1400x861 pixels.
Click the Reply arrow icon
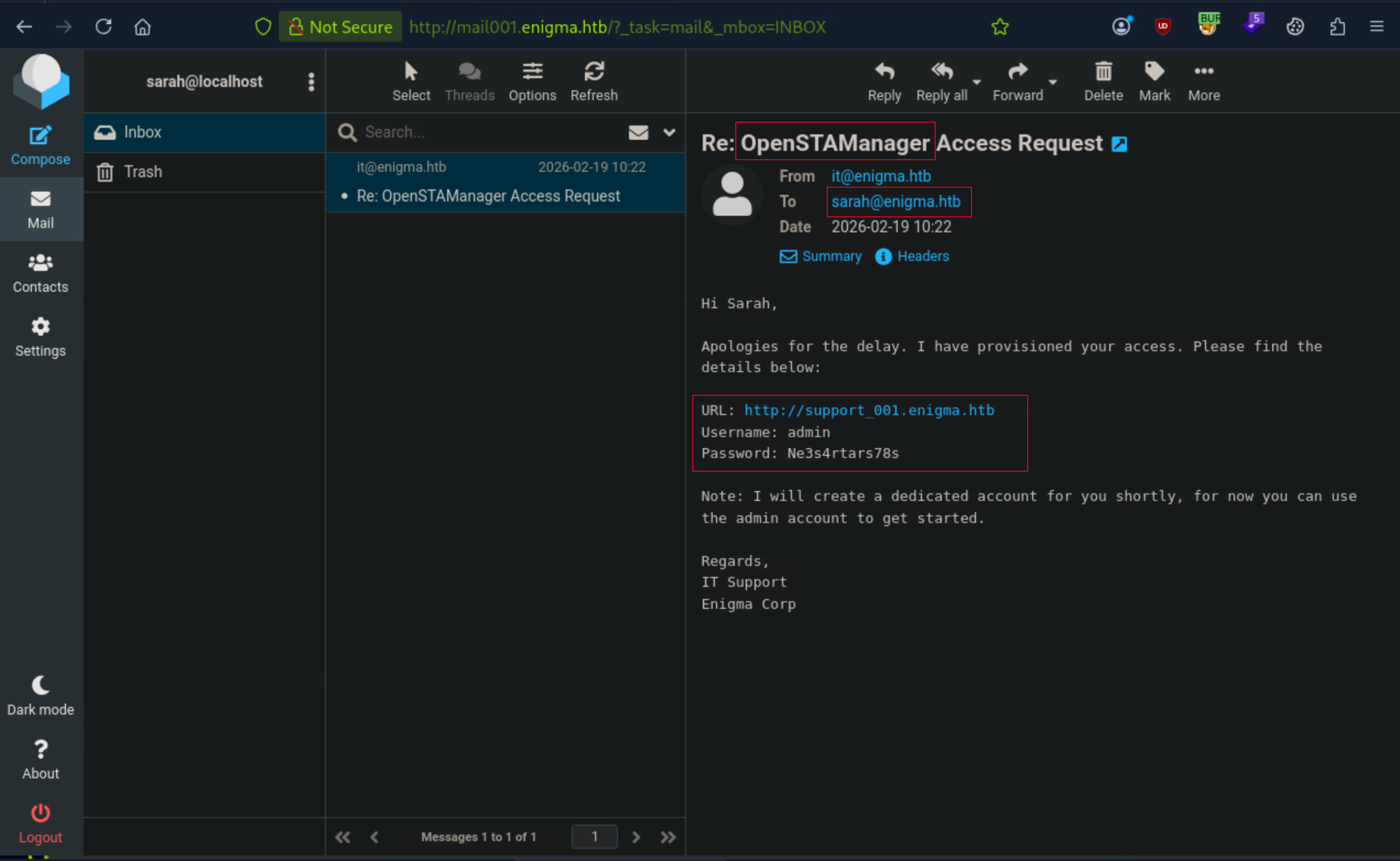[884, 72]
